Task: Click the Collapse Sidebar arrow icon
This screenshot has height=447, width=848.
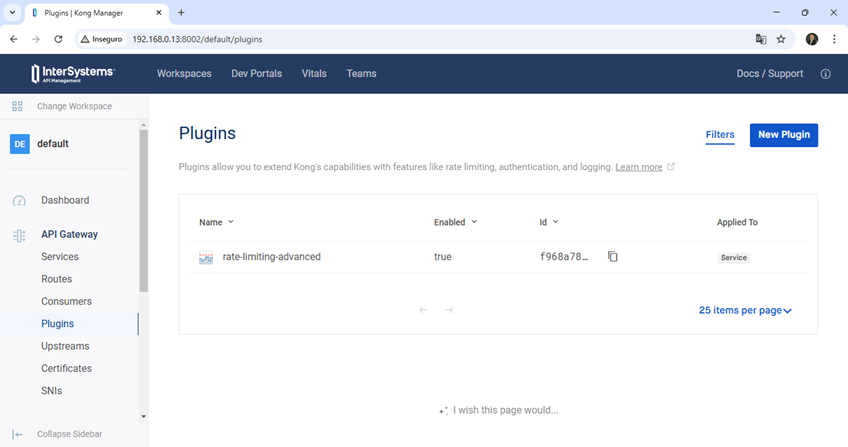Action: (18, 434)
